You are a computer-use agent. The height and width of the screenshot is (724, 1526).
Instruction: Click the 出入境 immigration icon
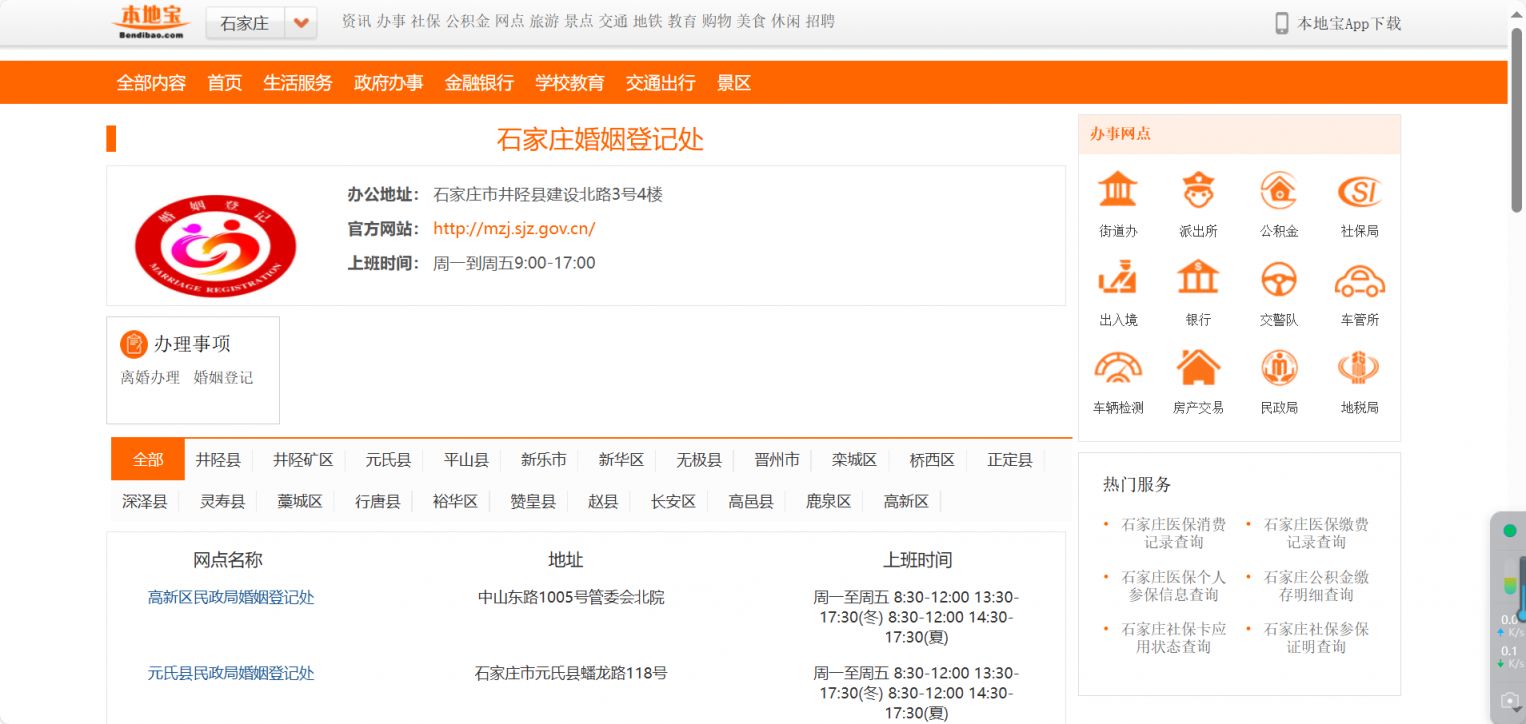(x=1117, y=279)
